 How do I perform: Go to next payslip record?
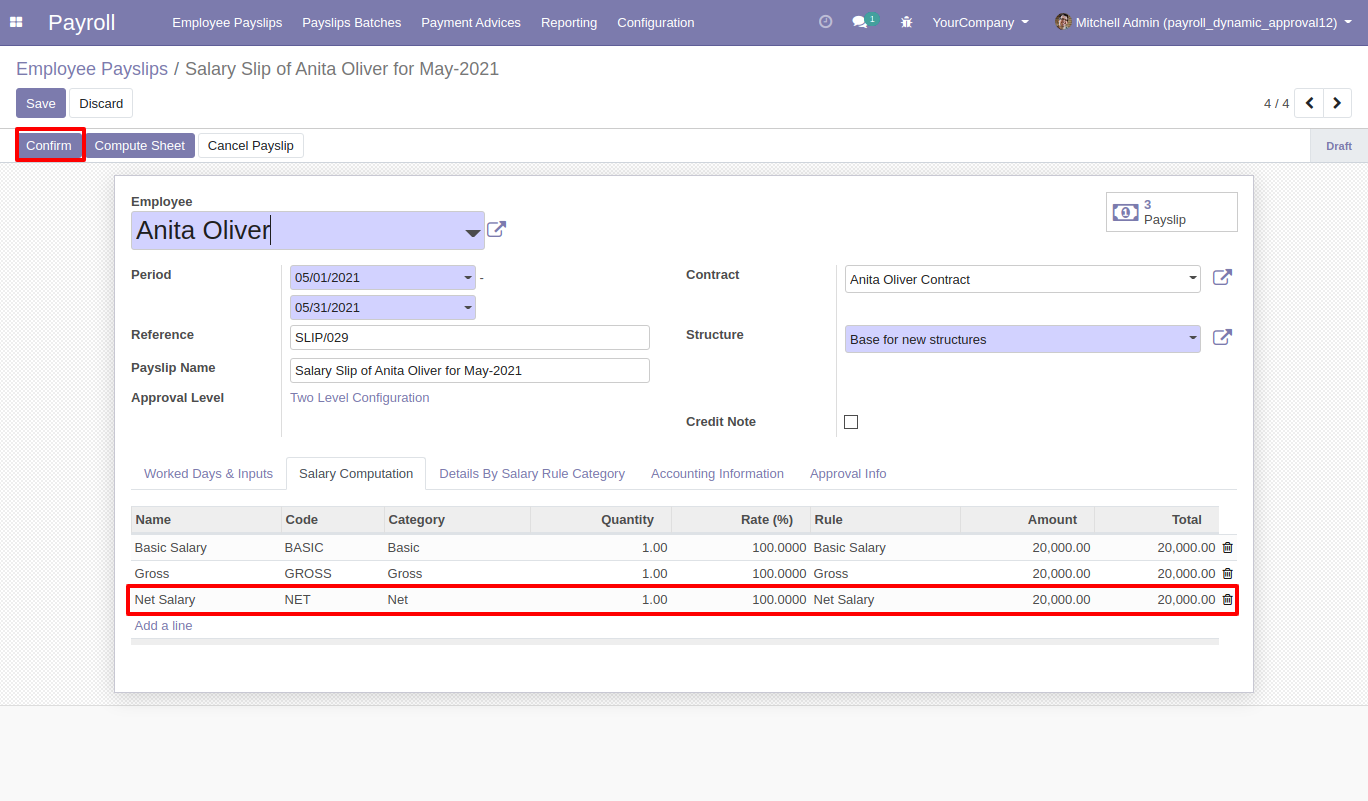tap(1337, 103)
